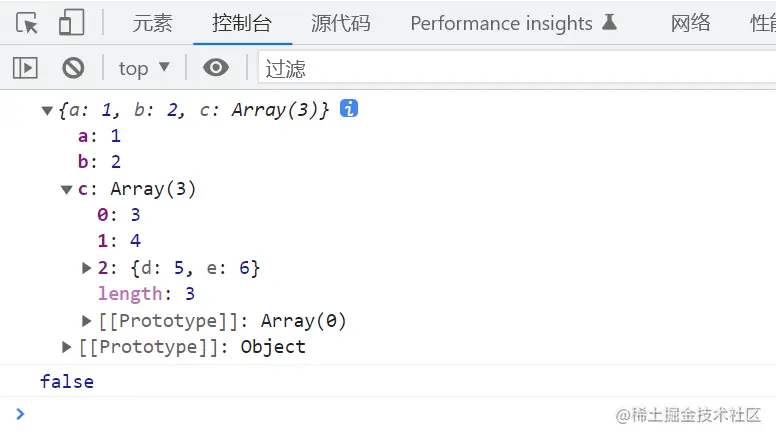Switch to the 源代码 tab
Screen dimensions: 776x439
tap(340, 23)
